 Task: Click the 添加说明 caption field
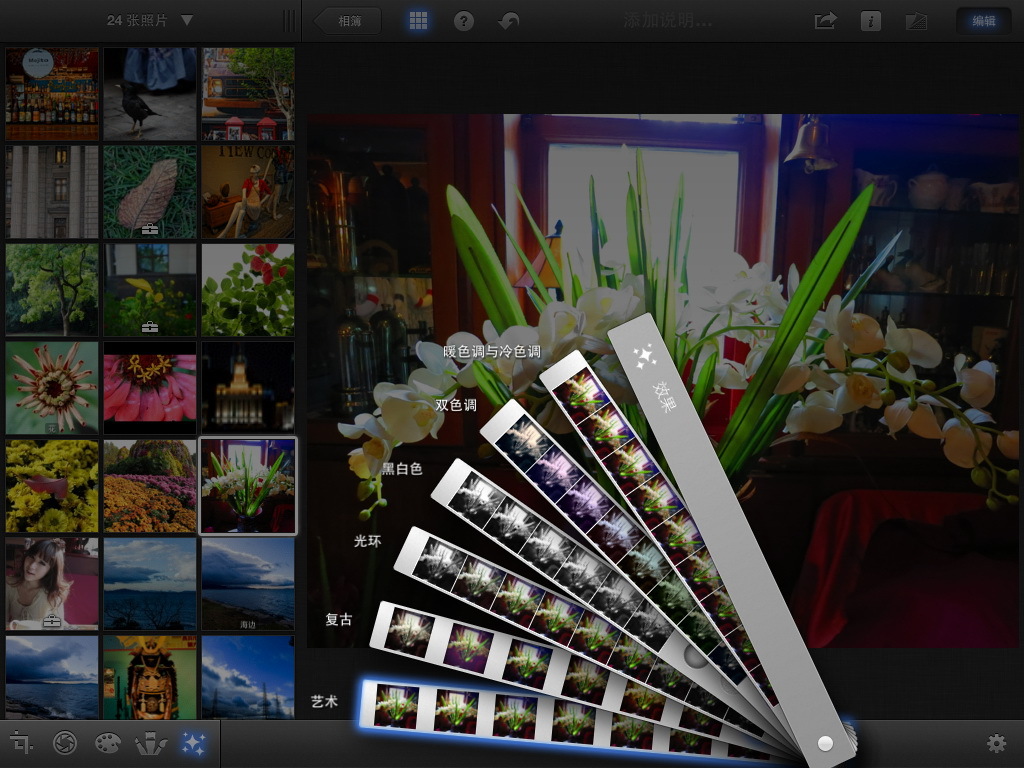667,21
